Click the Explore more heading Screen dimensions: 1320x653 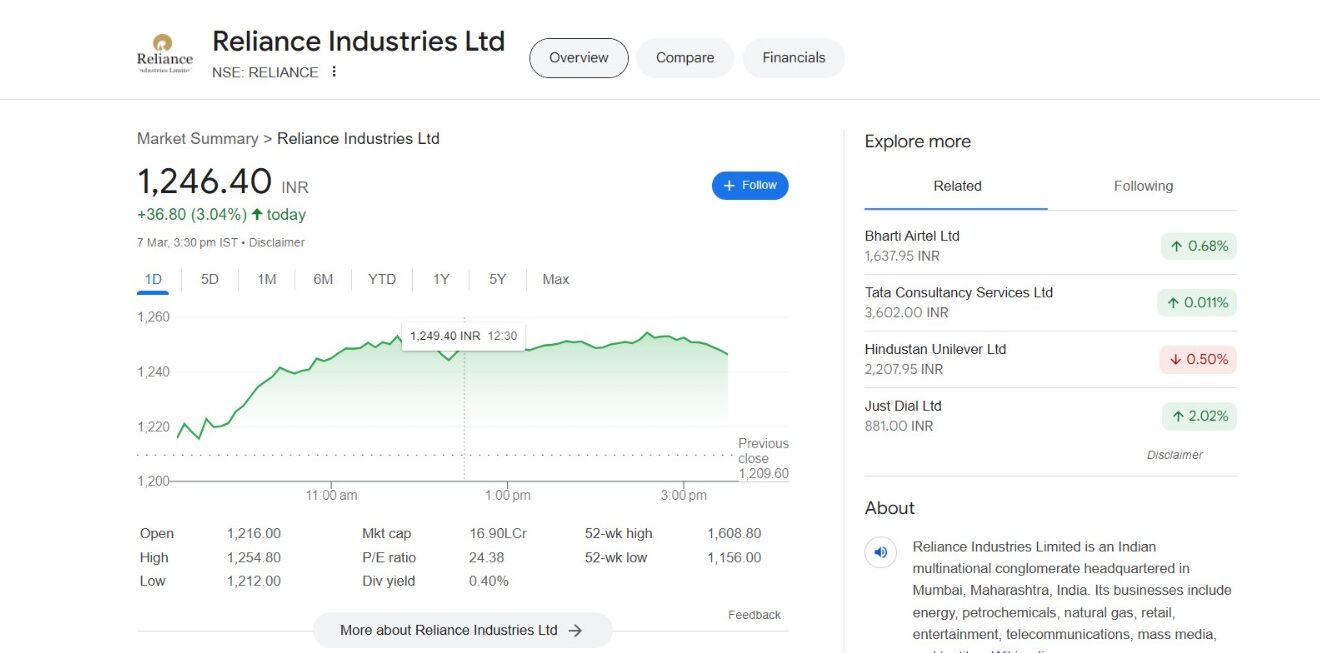(x=918, y=142)
